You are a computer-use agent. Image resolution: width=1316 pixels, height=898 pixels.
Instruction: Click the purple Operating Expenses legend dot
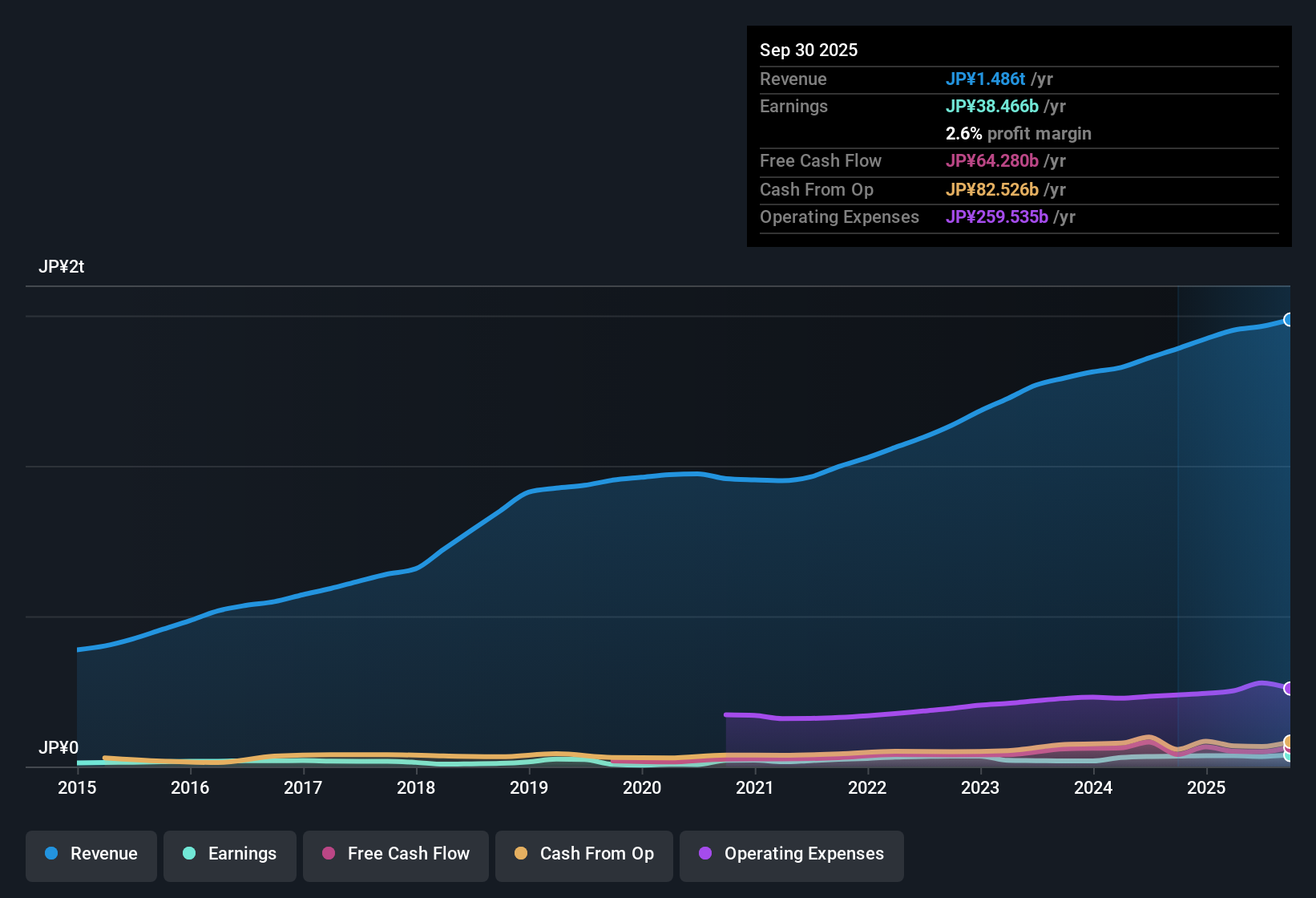coord(705,854)
